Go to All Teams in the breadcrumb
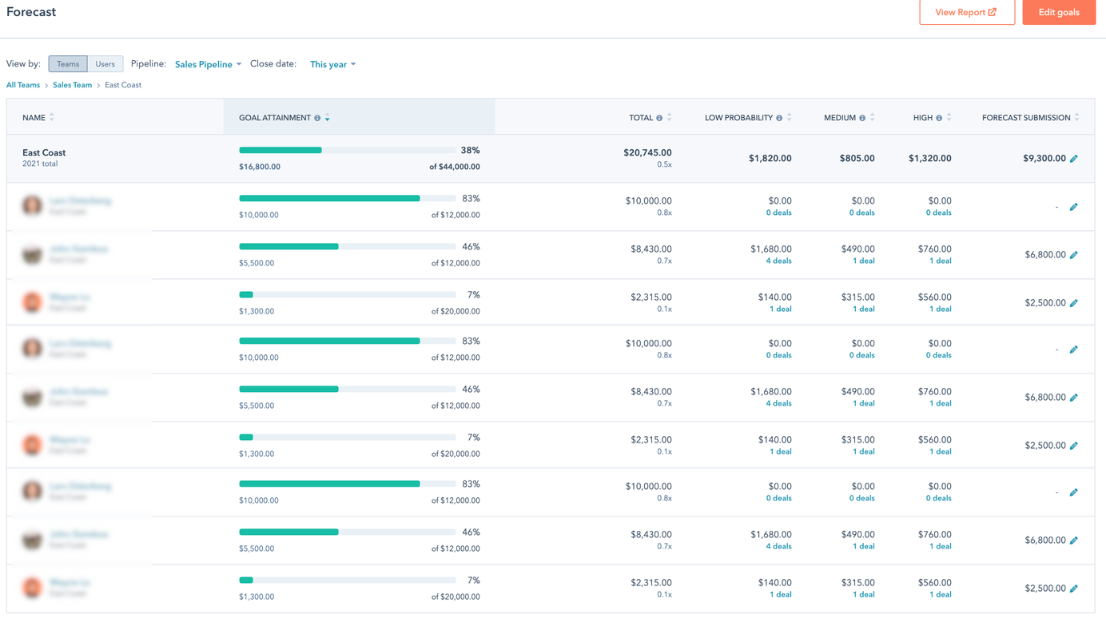This screenshot has height=625, width=1106. click(x=23, y=85)
